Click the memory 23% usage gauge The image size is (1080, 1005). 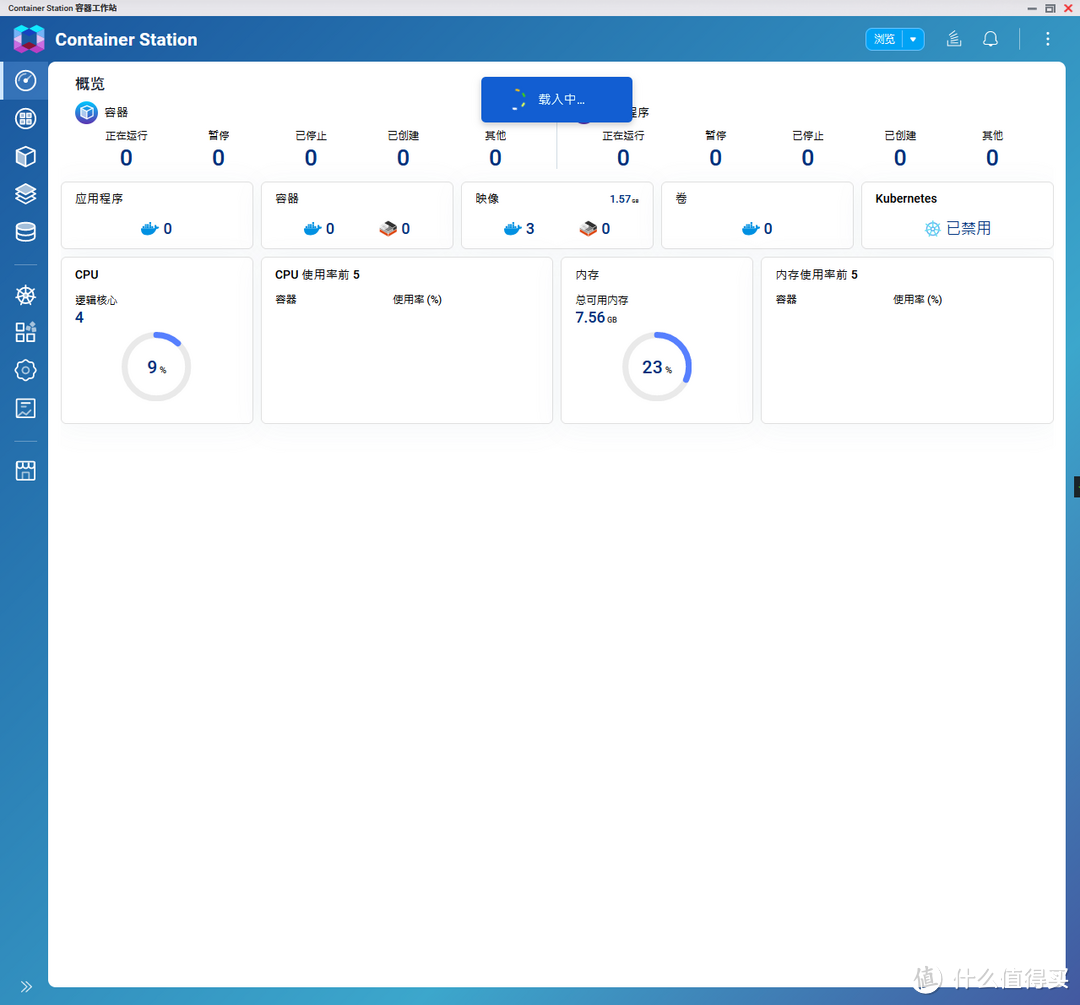tap(656, 366)
